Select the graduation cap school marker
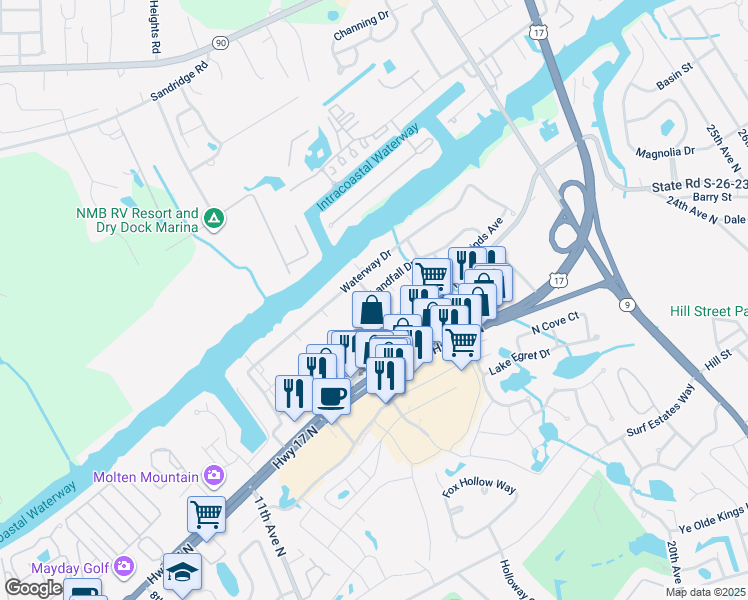 pos(182,573)
